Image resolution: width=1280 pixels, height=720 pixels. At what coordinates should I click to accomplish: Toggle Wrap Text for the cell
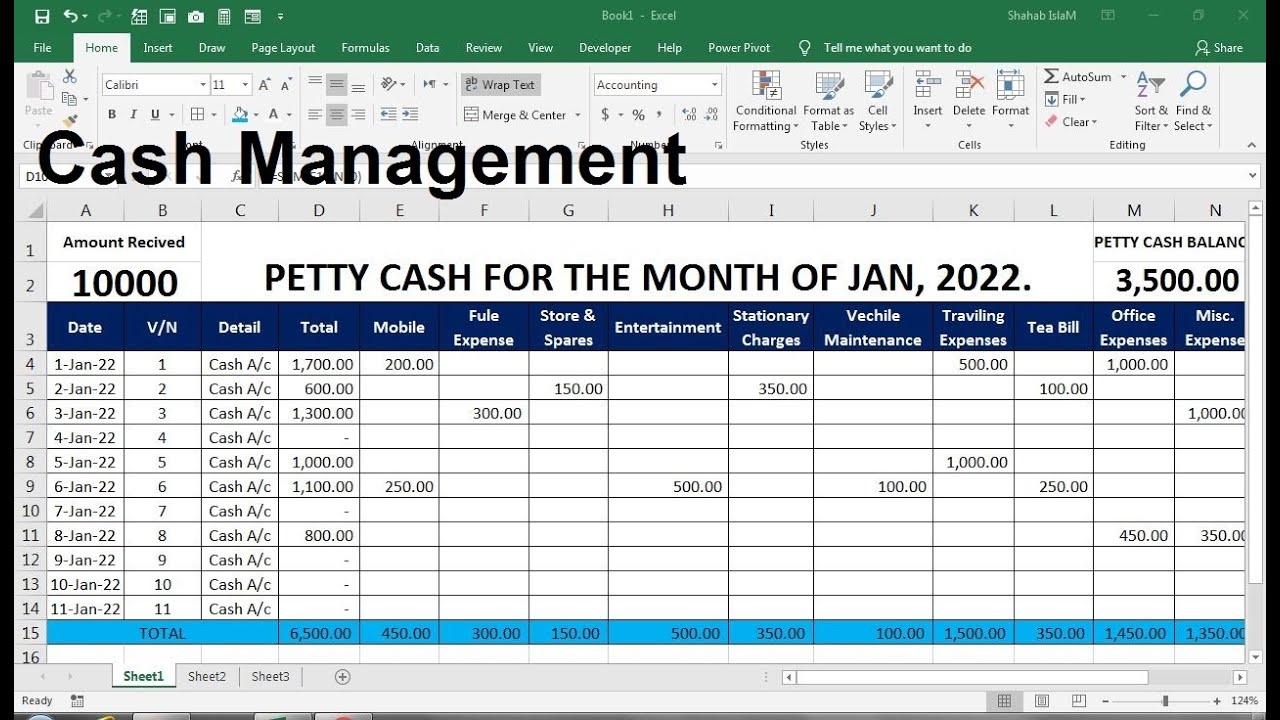tap(500, 85)
